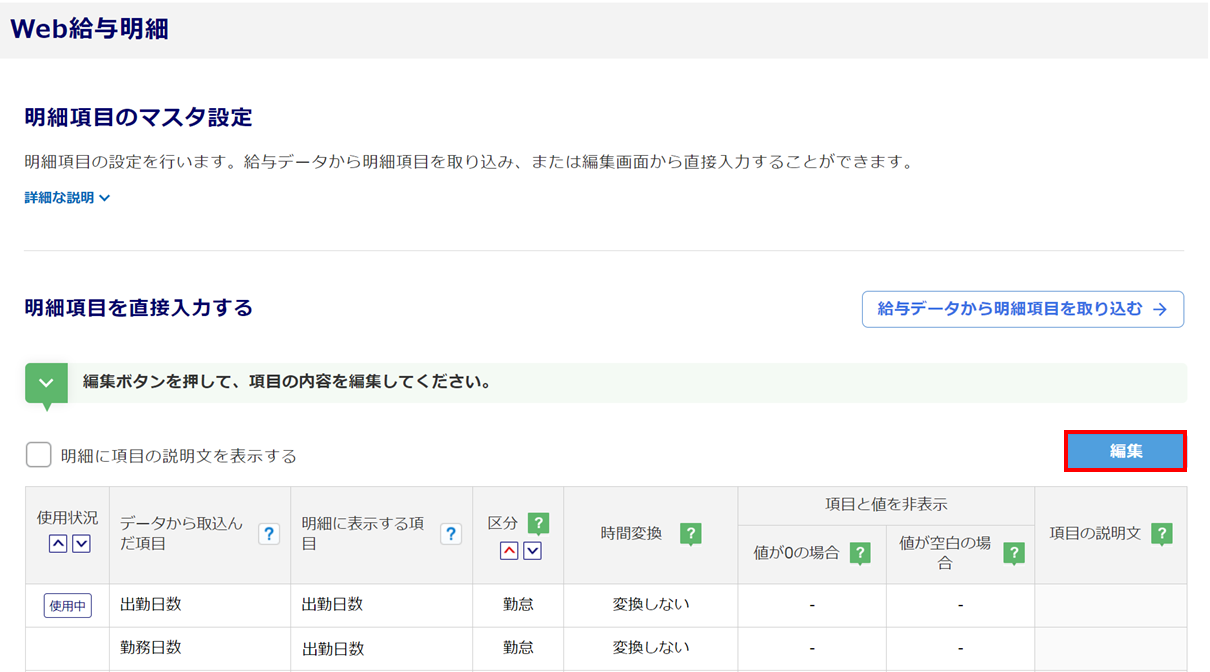The height and width of the screenshot is (672, 1210).
Task: Click the 明細項目を直接入力する heading
Action: pos(138,308)
